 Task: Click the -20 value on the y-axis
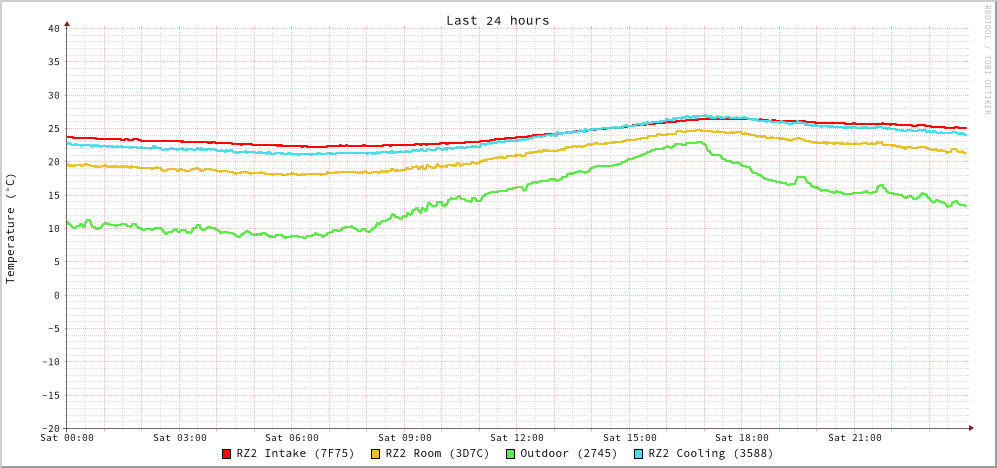coord(50,428)
